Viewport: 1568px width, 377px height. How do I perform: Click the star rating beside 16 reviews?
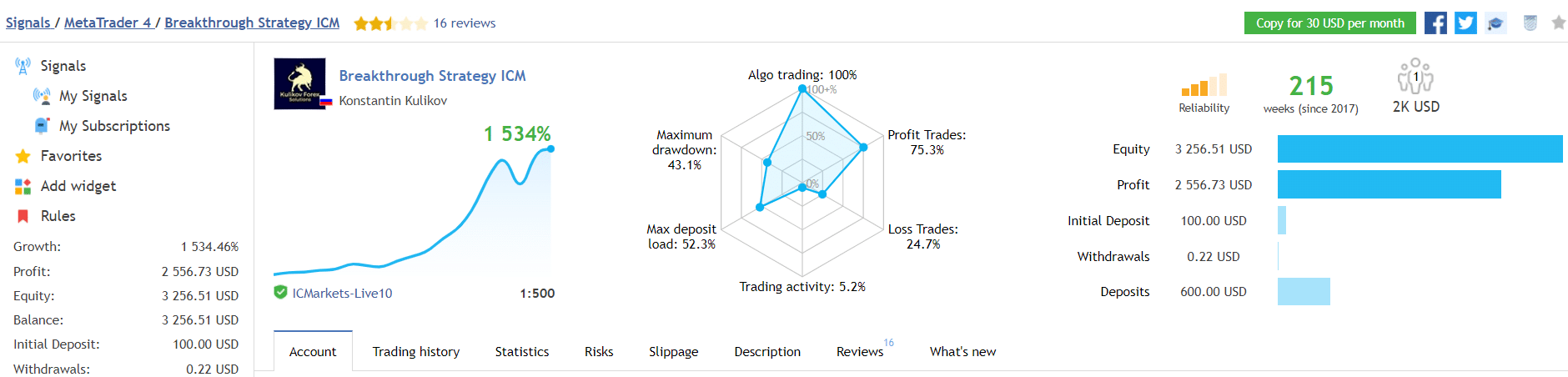(389, 23)
